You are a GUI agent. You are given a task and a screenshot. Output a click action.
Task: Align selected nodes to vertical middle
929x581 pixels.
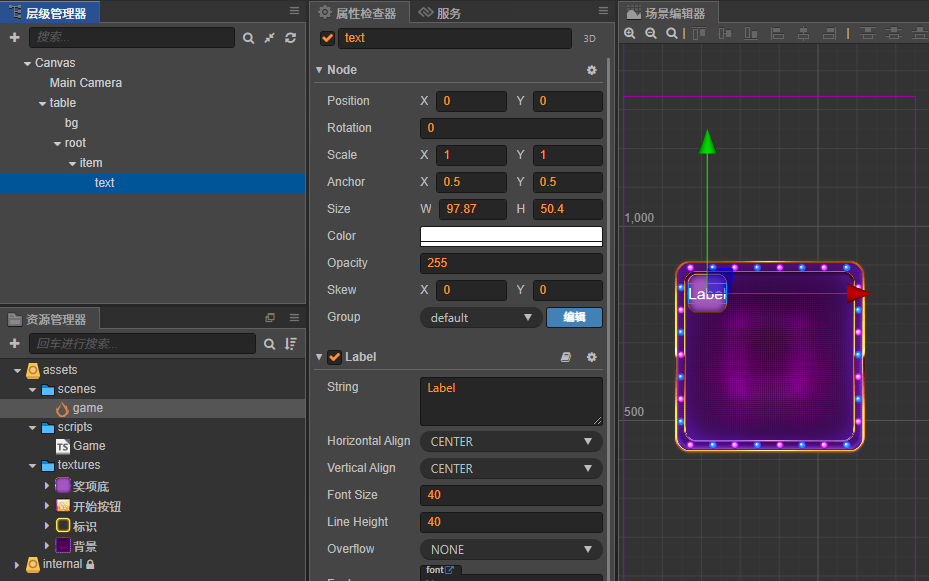pos(725,34)
